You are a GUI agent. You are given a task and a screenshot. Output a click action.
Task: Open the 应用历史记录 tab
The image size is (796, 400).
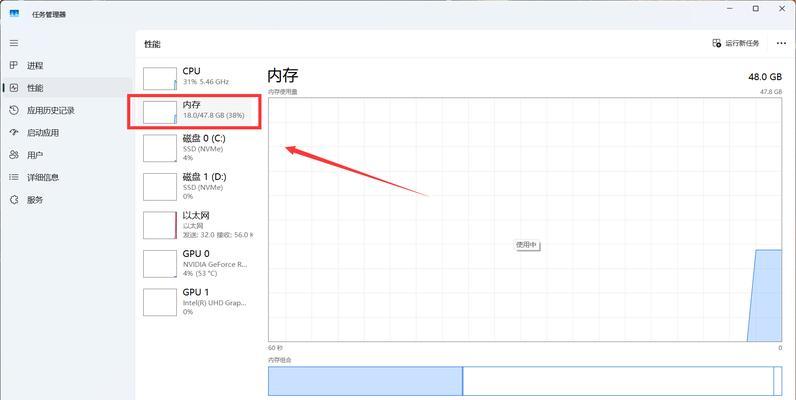(66, 110)
